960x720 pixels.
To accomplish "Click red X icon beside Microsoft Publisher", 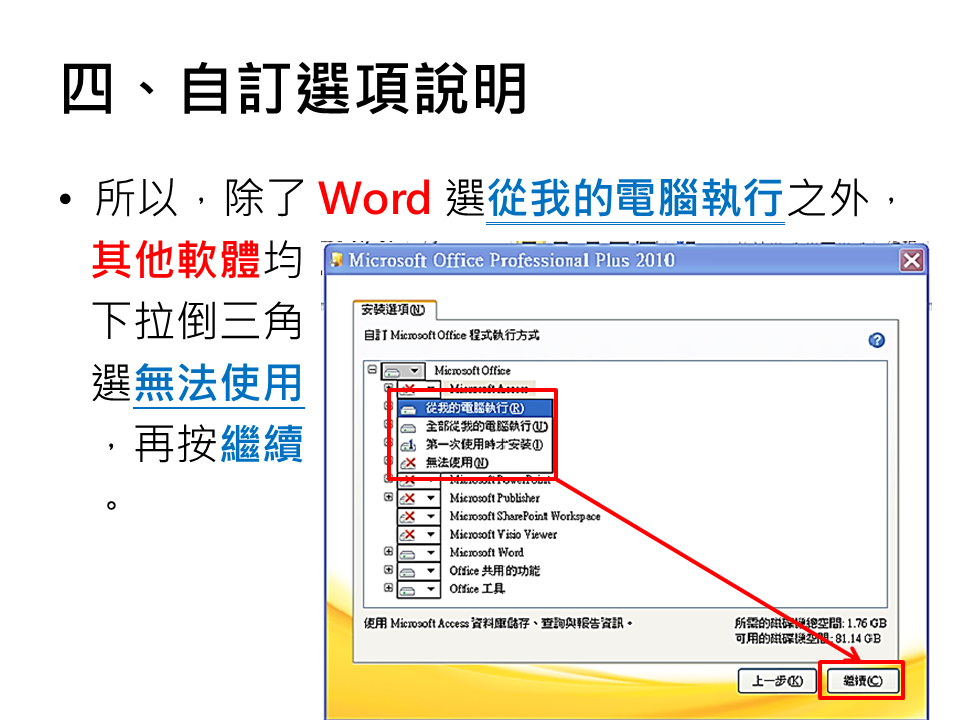I will (x=409, y=498).
